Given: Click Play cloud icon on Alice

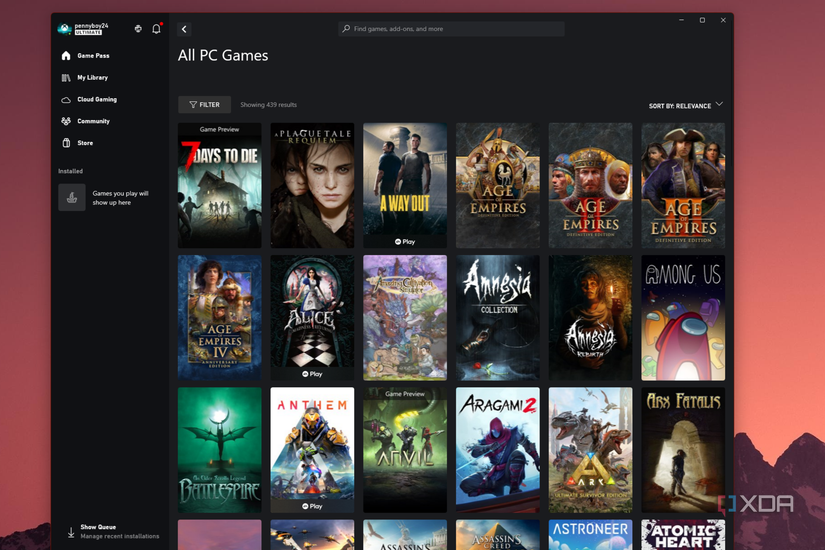Looking at the screenshot, I should pos(305,374).
